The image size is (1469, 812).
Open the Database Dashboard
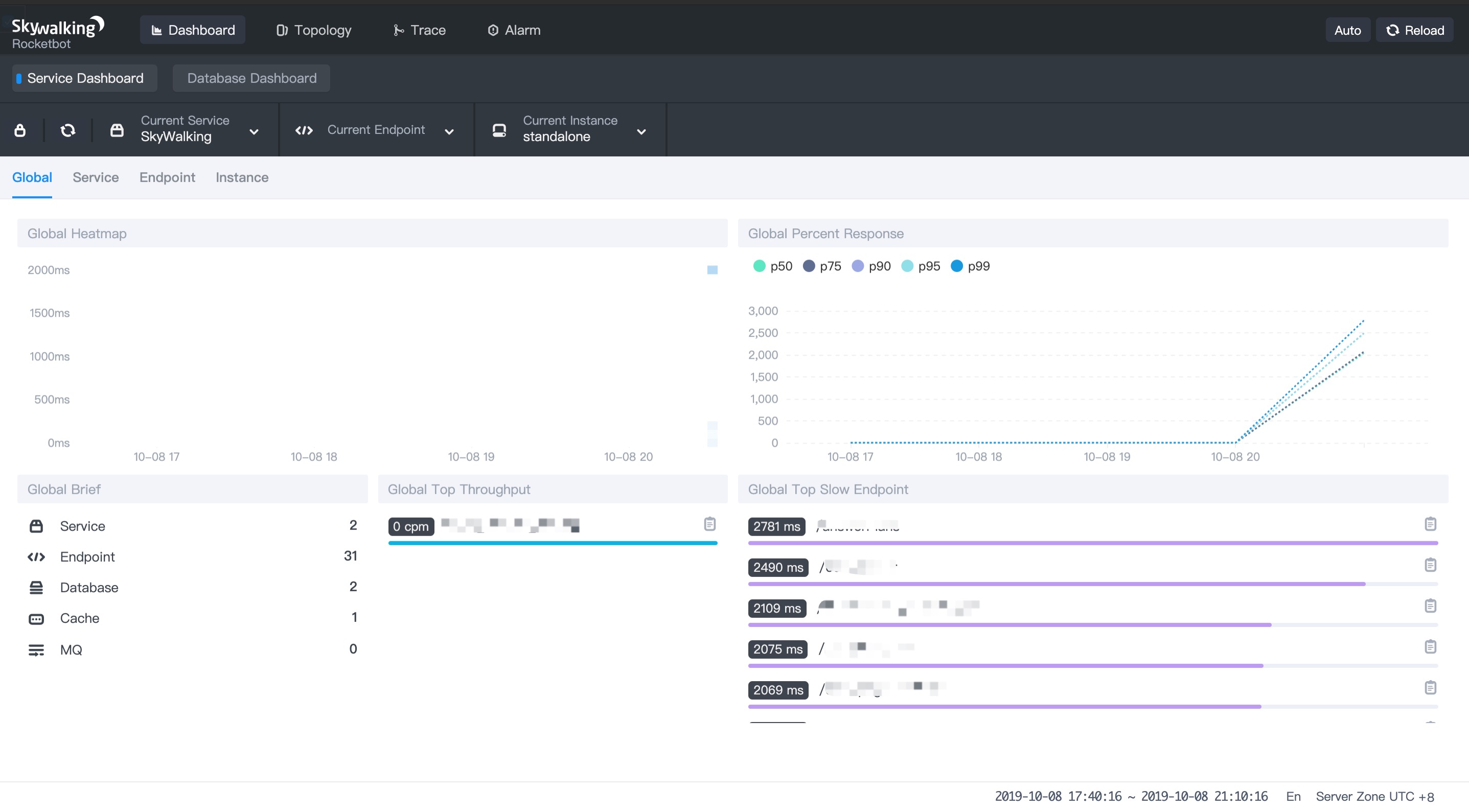(251, 78)
